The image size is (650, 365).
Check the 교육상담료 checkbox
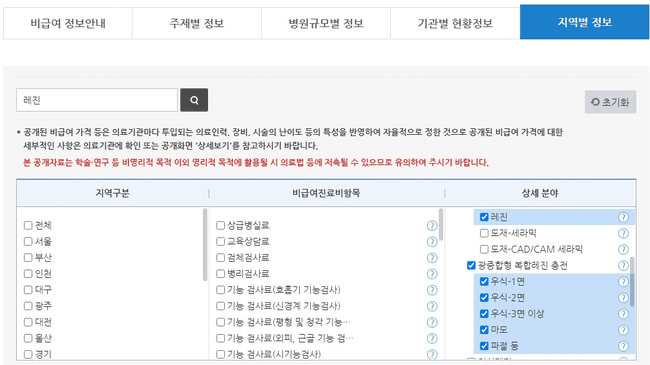[x=221, y=241]
